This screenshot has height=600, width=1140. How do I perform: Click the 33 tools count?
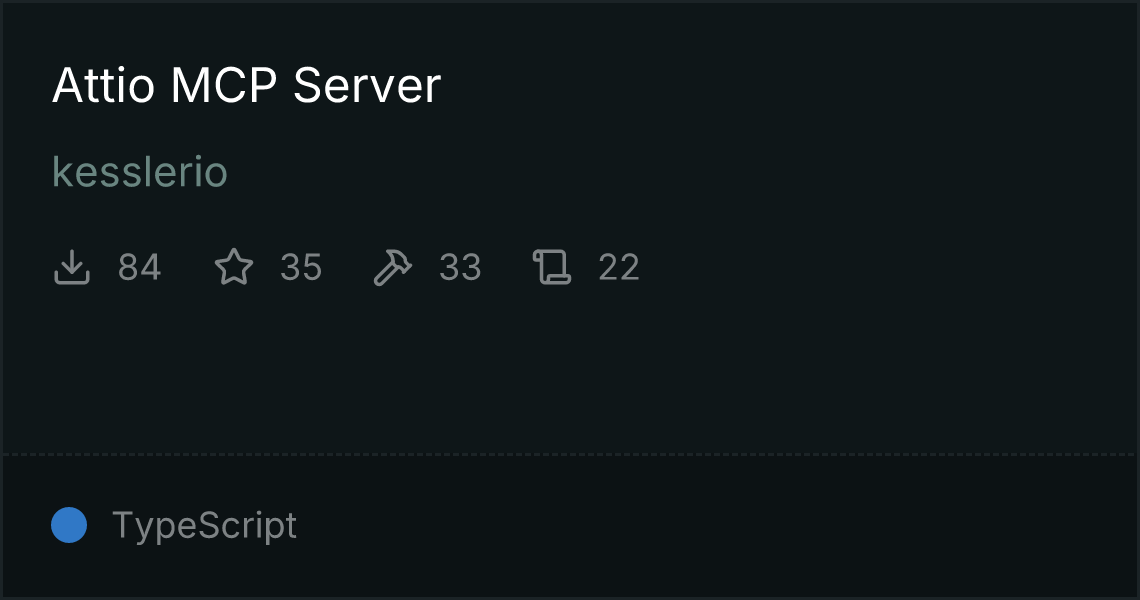(460, 267)
